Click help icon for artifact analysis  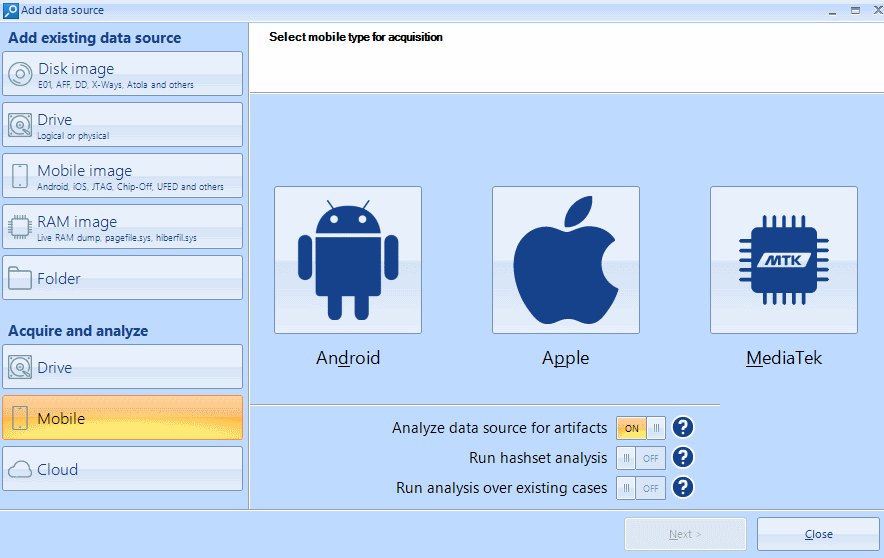(x=683, y=428)
